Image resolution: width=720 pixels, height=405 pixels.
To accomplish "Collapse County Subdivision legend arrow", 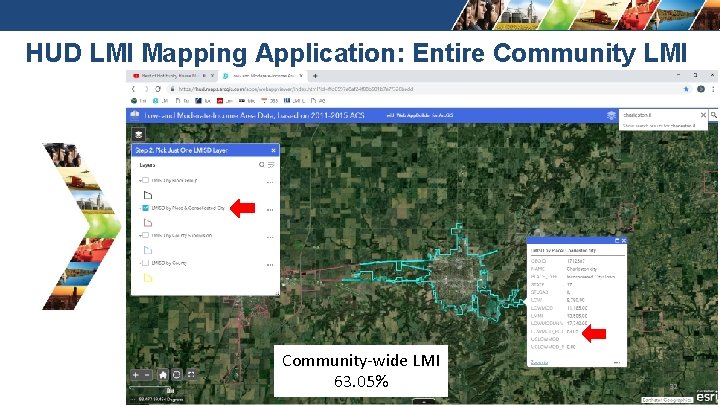I will point(140,235).
